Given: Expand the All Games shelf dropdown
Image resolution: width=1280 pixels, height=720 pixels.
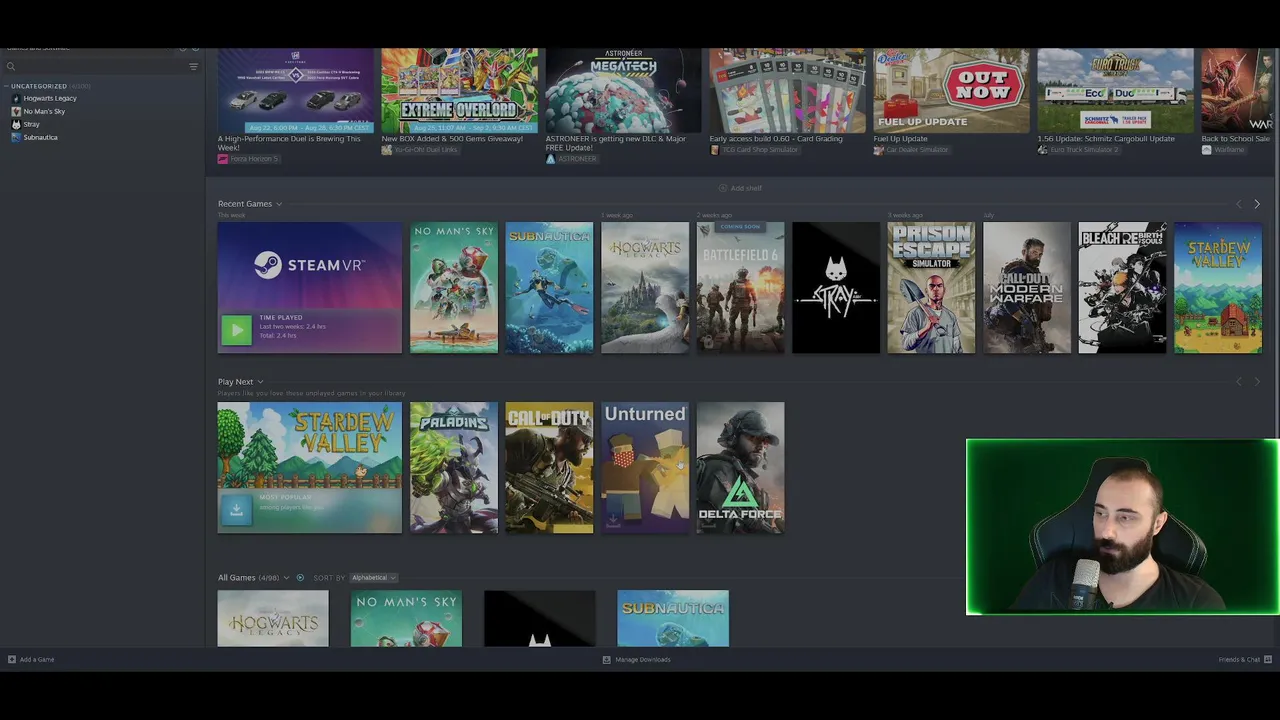Looking at the screenshot, I should [x=286, y=578].
